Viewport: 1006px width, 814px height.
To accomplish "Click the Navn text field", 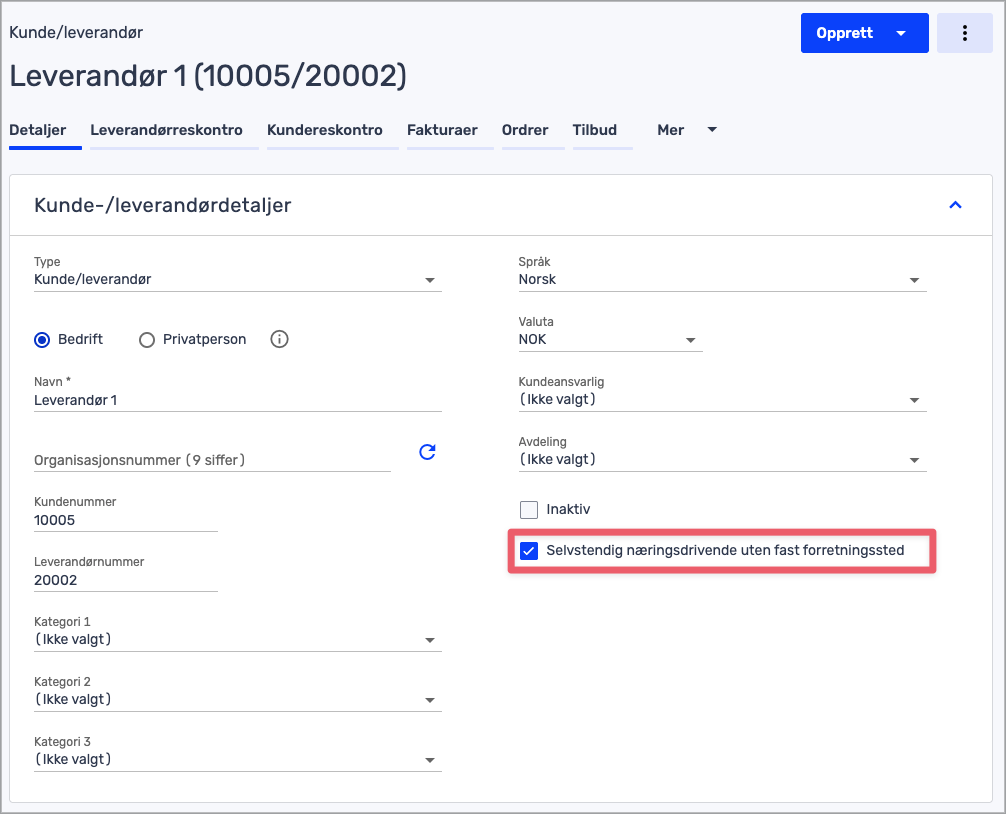I will [237, 400].
